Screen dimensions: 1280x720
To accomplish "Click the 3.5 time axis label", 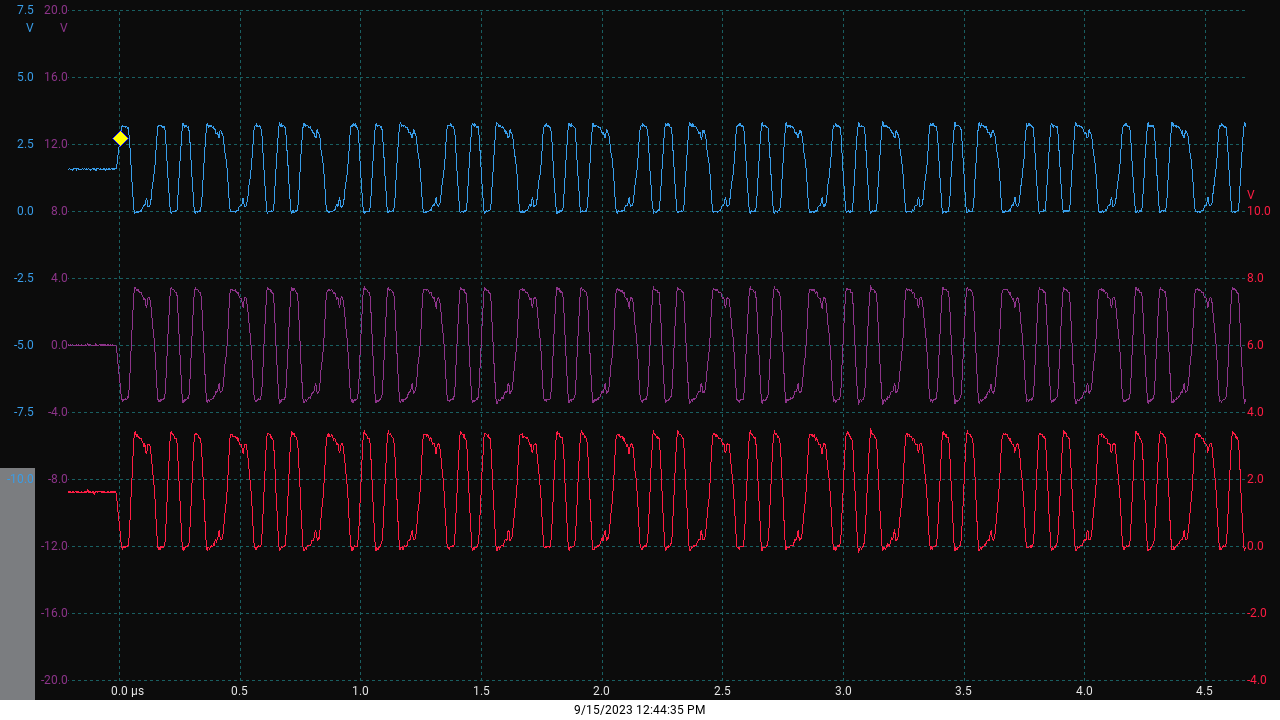I will [x=963, y=691].
